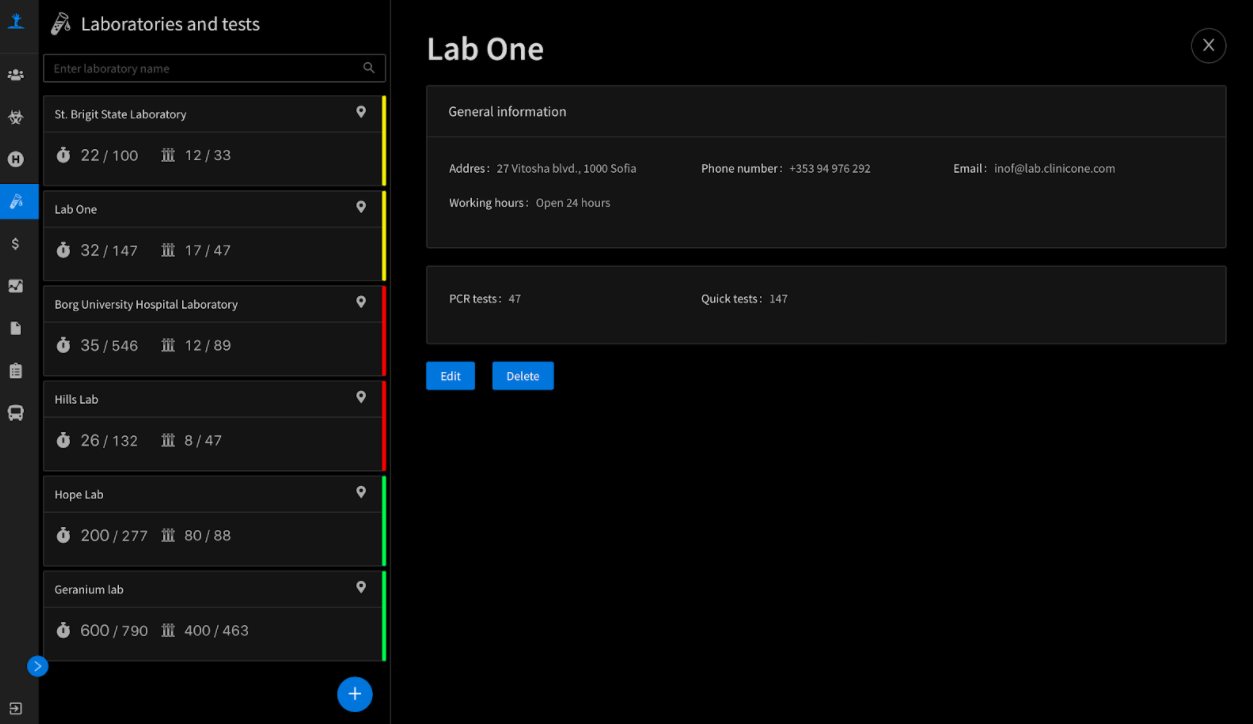Expand the sidebar with blue arrow

(37, 666)
